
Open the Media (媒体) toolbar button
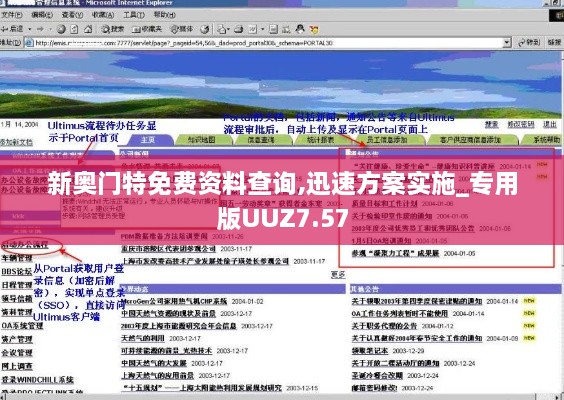coord(181,29)
